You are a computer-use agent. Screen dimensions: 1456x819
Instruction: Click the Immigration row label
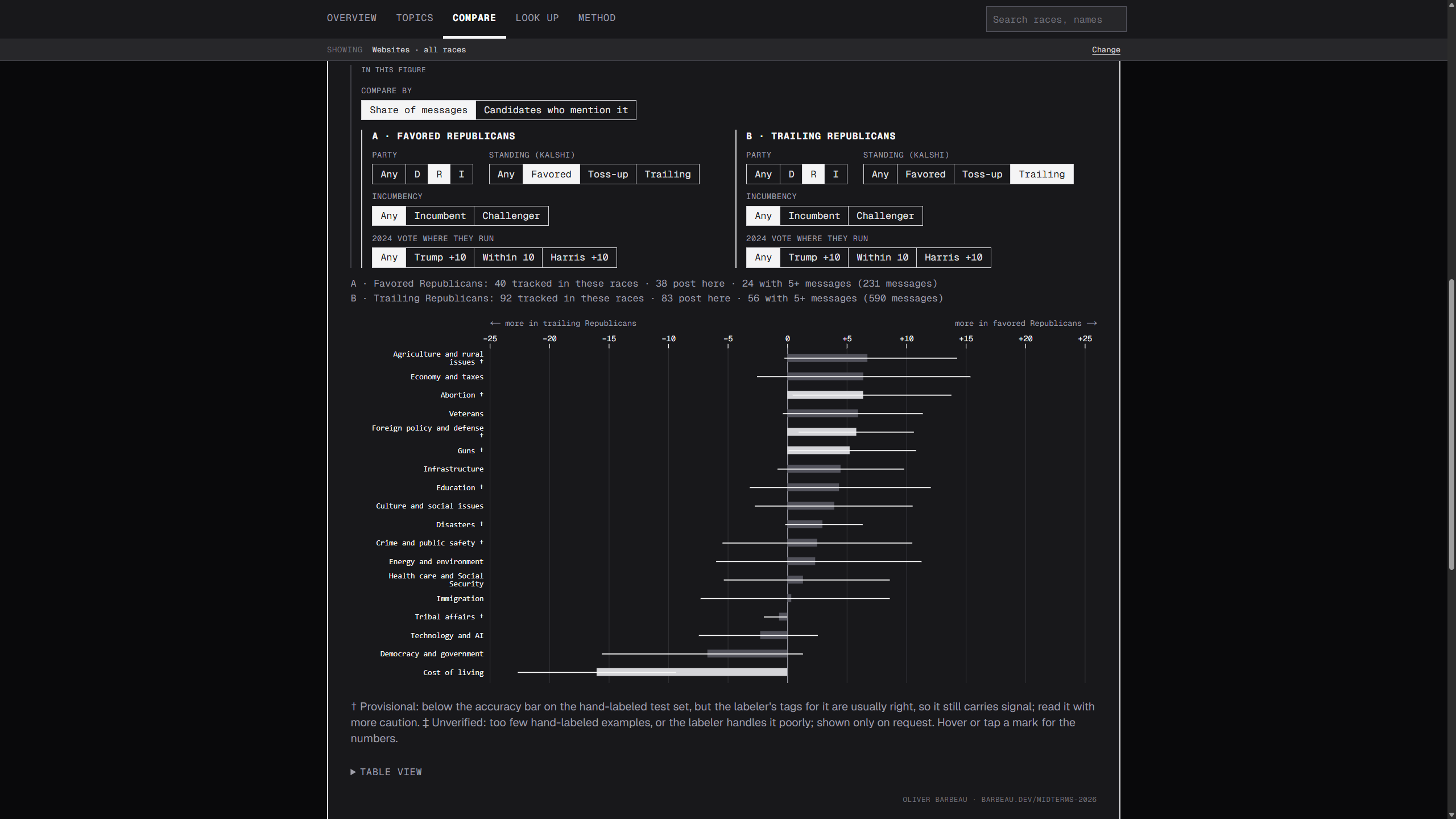click(x=460, y=598)
